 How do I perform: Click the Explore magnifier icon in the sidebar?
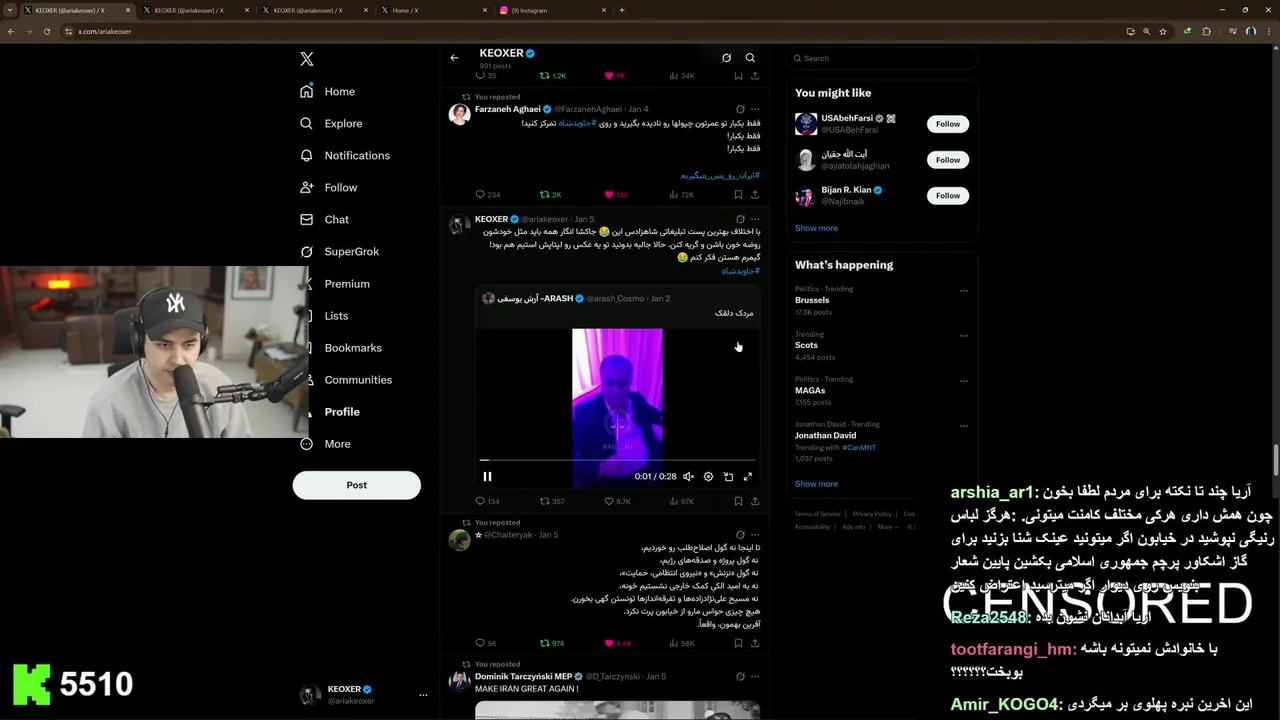coord(306,123)
